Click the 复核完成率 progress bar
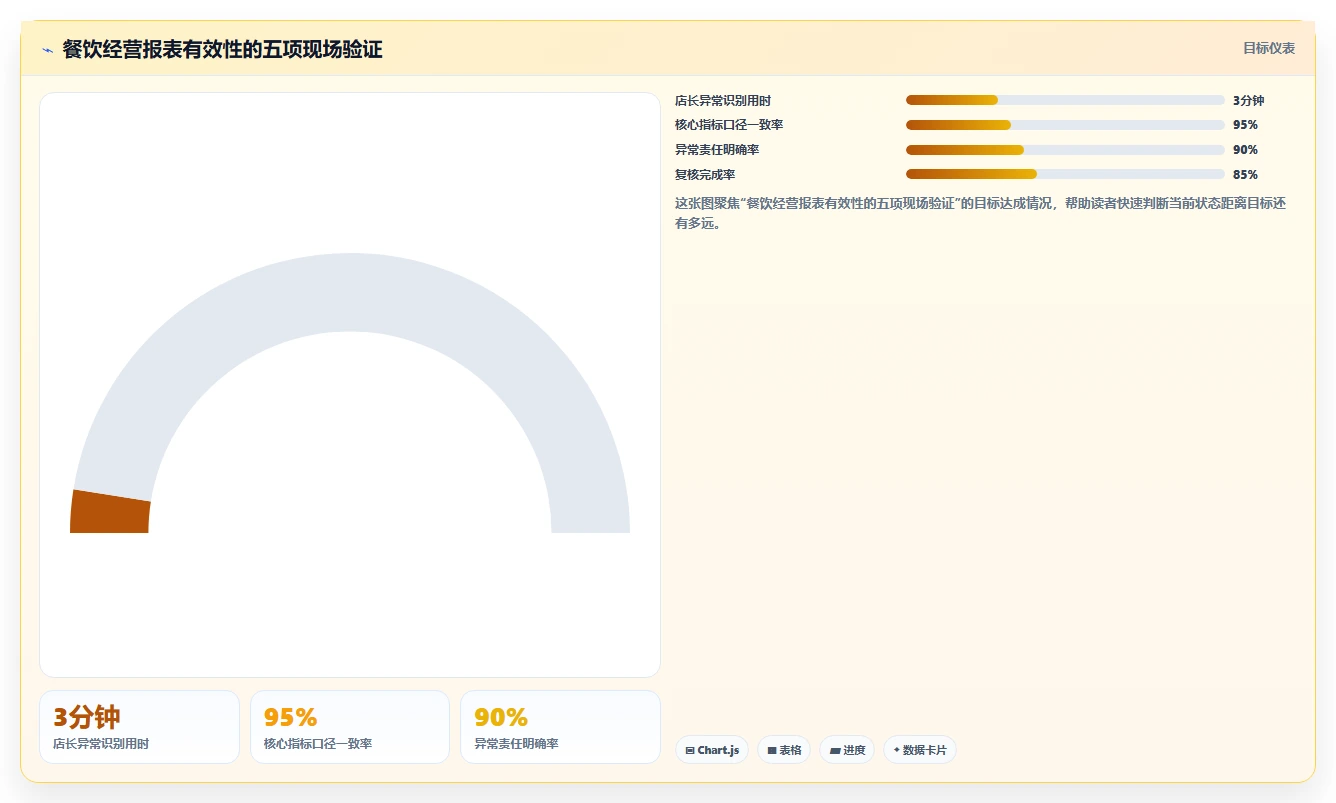 tap(1065, 174)
